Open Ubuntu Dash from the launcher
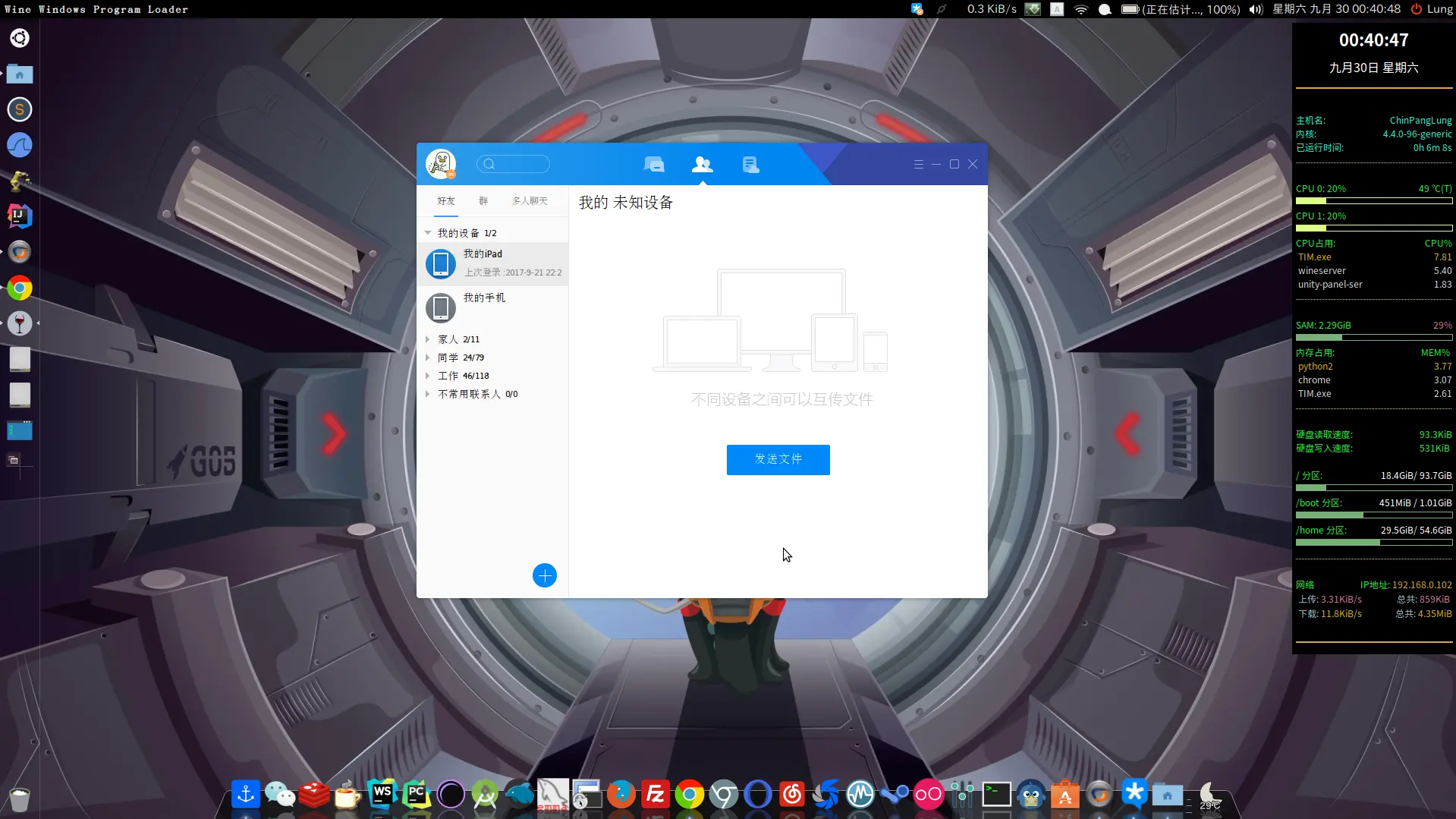Screen dimensions: 1456x819 (x=20, y=38)
